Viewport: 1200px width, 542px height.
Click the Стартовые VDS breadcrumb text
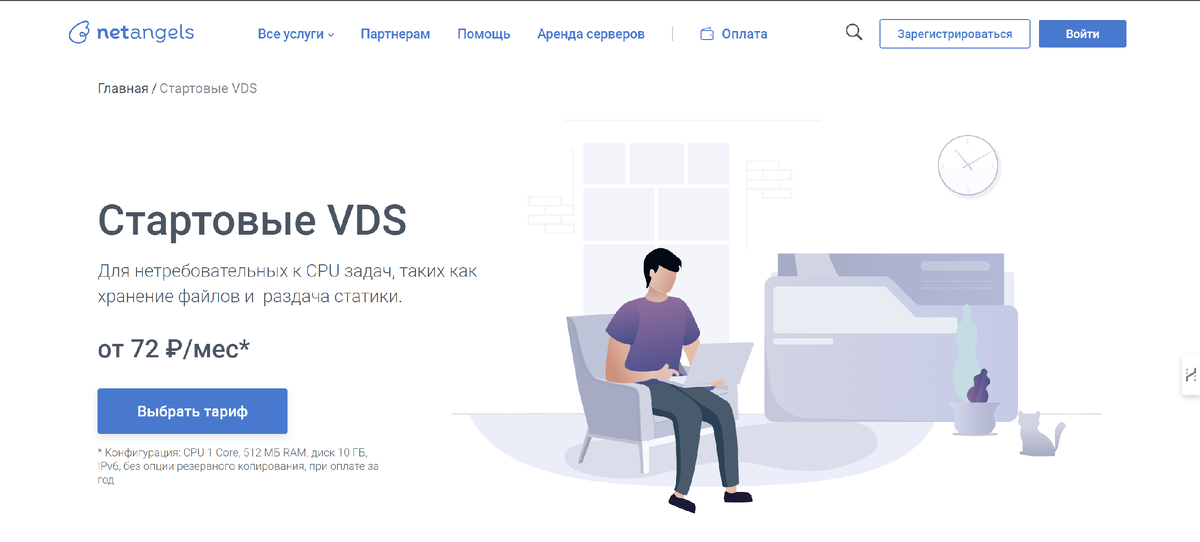(x=208, y=88)
